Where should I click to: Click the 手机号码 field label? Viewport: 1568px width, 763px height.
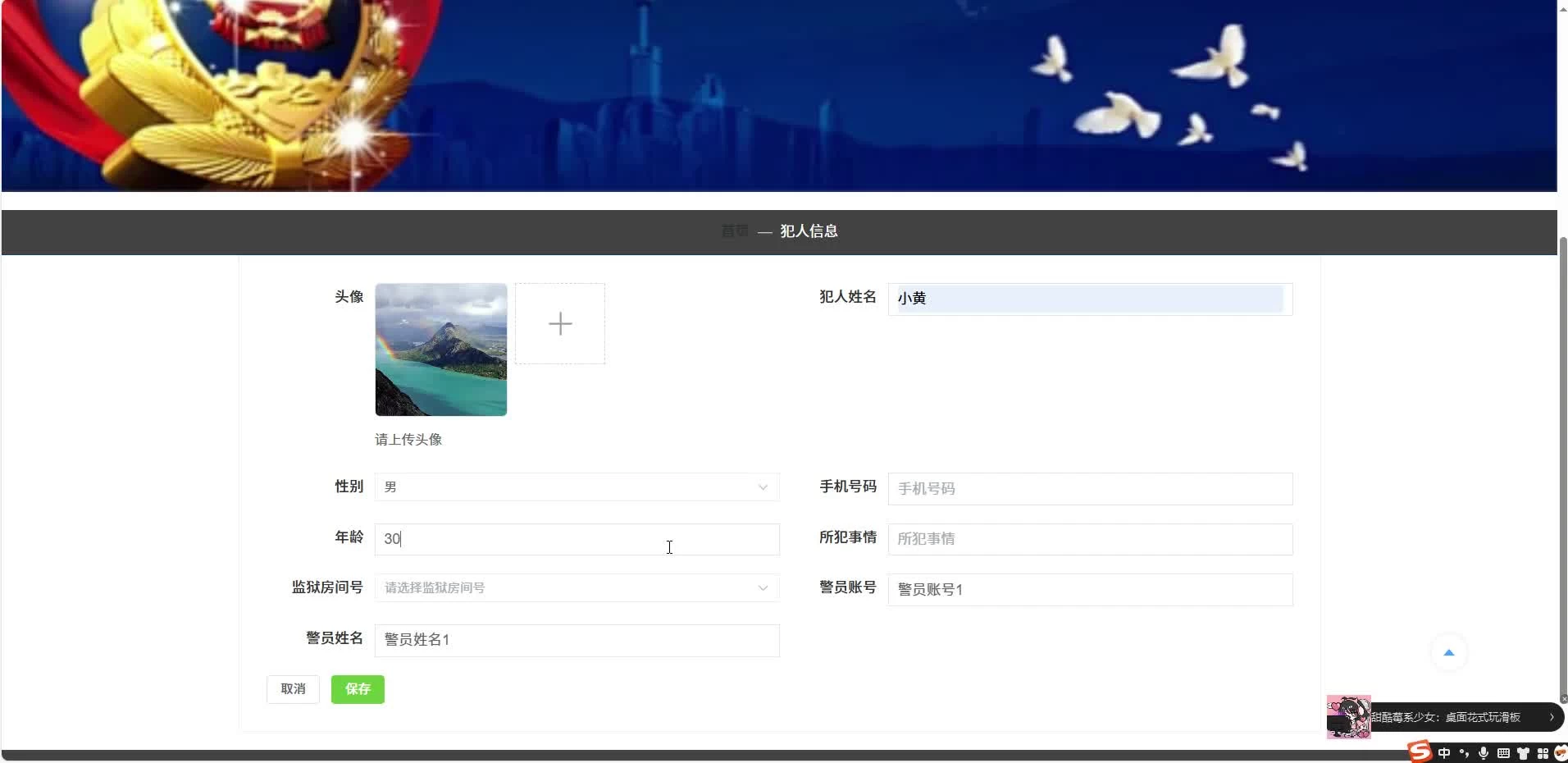(x=848, y=487)
